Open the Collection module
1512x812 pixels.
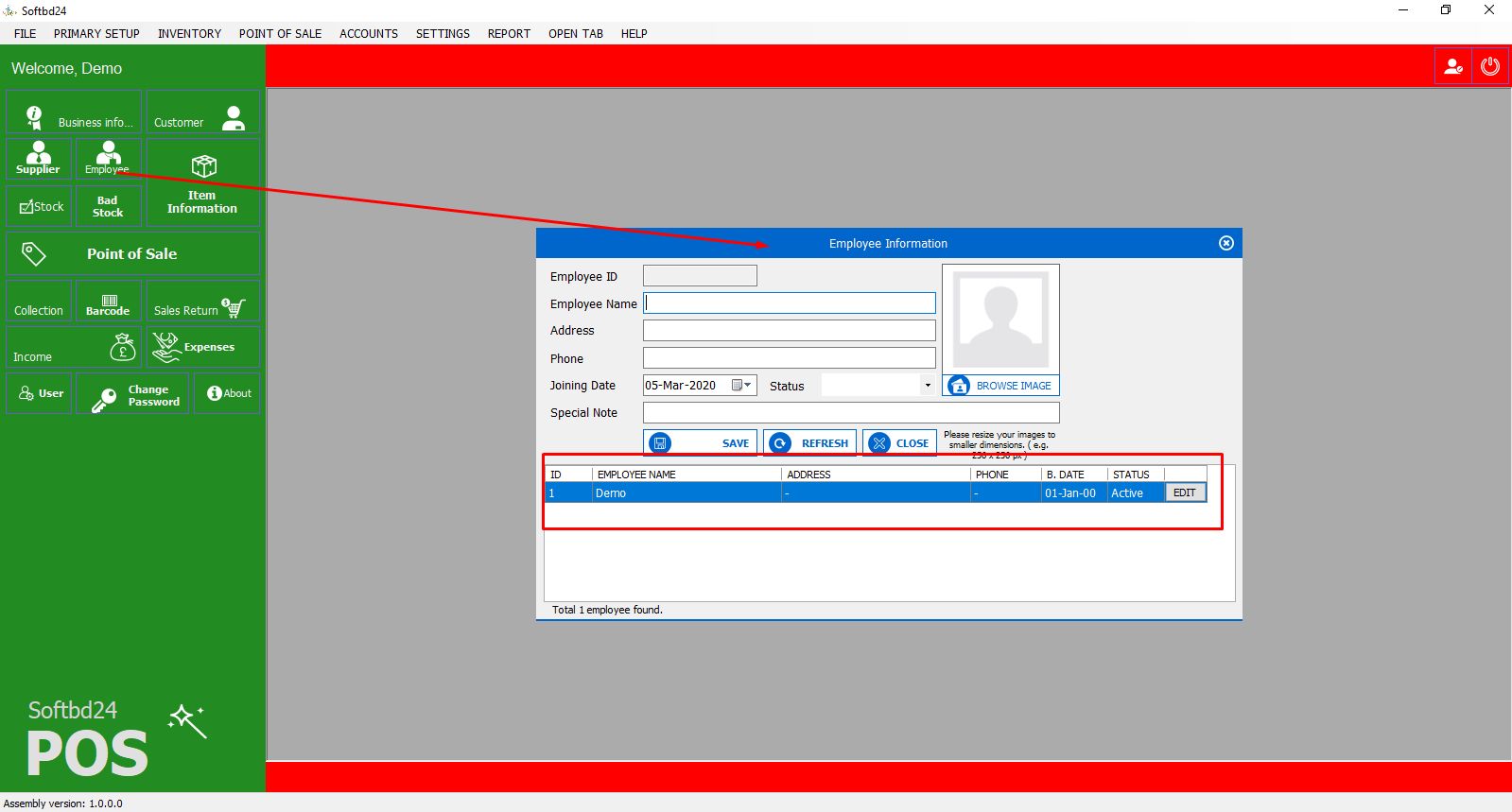[39, 301]
